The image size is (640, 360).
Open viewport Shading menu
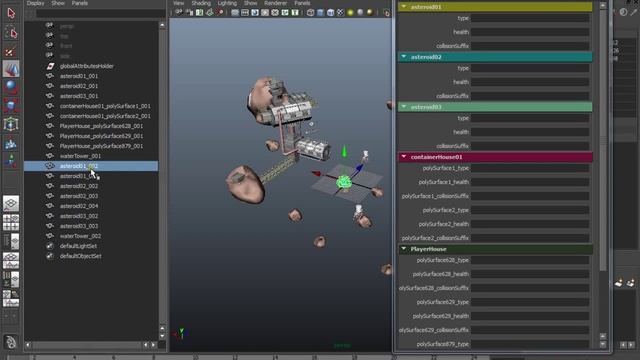tap(201, 3)
